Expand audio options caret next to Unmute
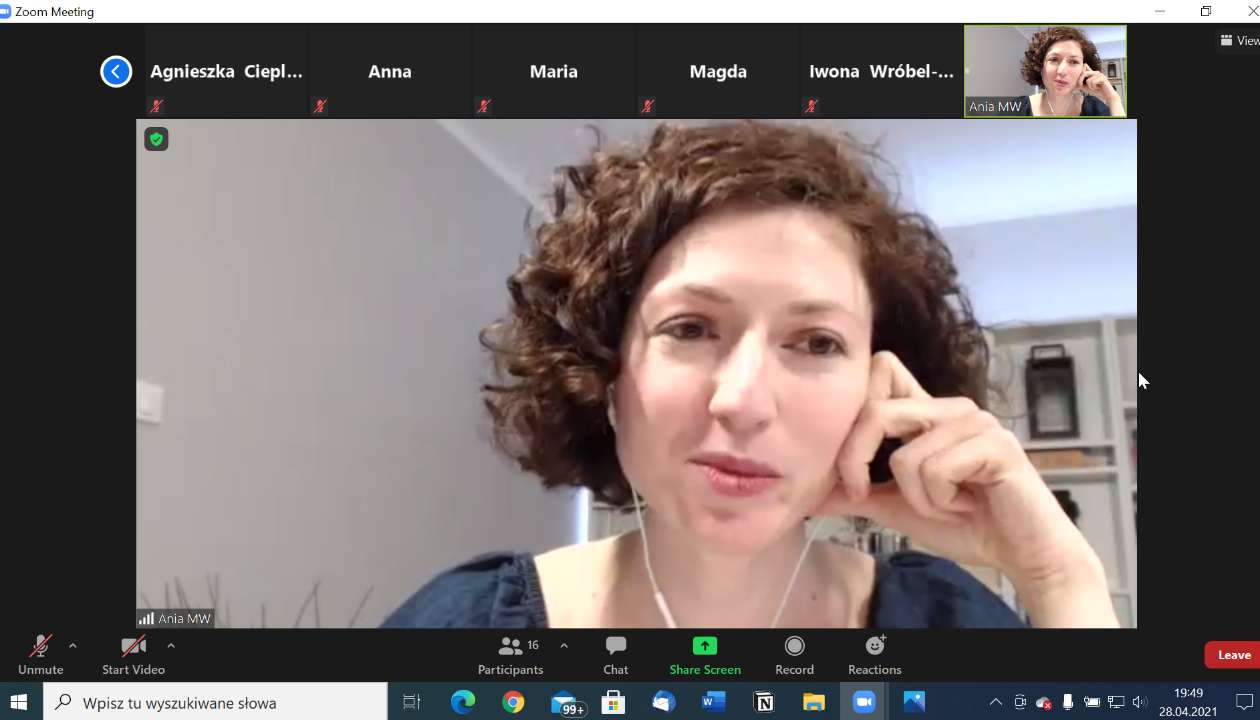This screenshot has width=1260, height=720. point(73,646)
